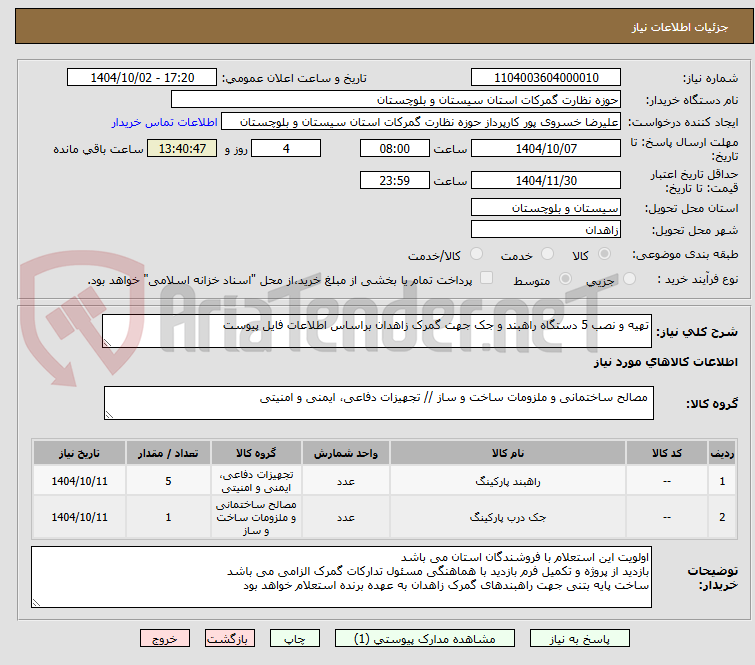Click تجهیزات دفاعی، ایمنی و امنیتی group cell
This screenshot has height=665, width=755.
pyautogui.click(x=256, y=481)
